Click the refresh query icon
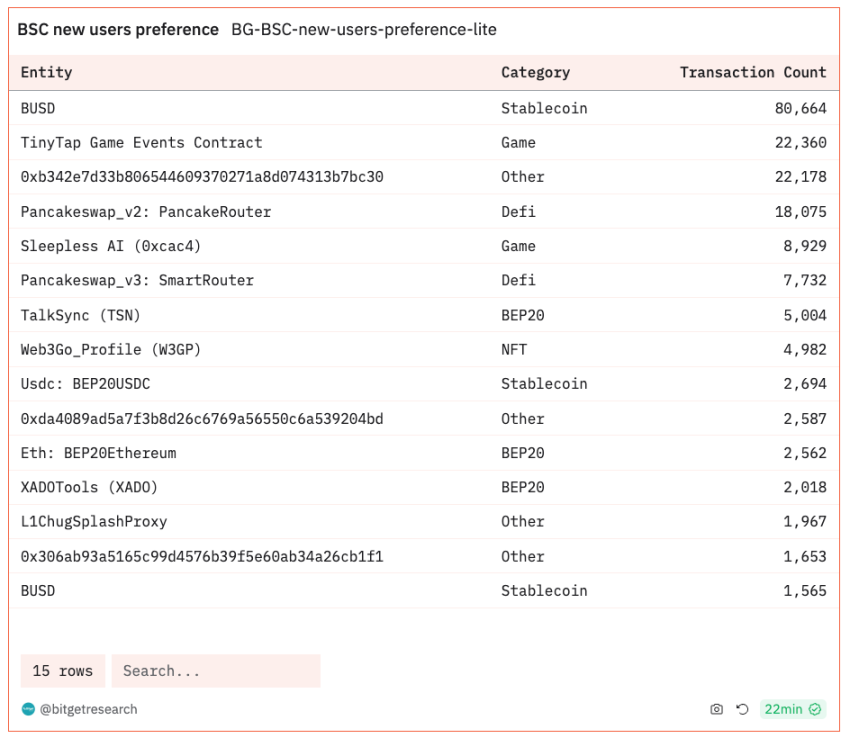 pyautogui.click(x=742, y=709)
